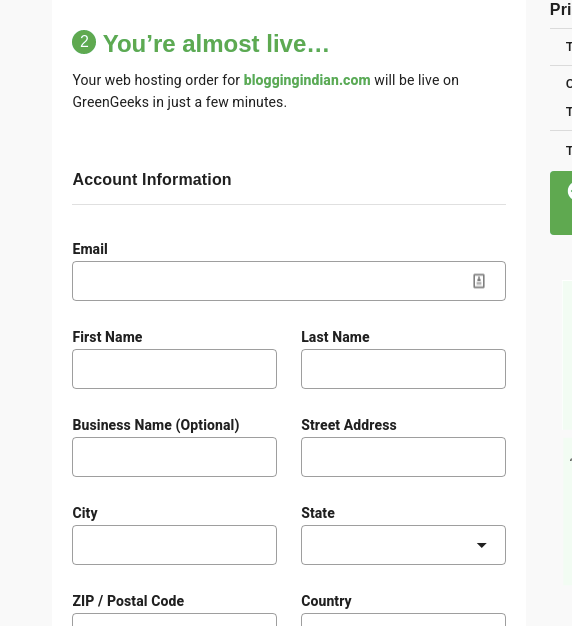Focus the Email input field
Viewport: 572px width, 626px height.
(x=289, y=281)
